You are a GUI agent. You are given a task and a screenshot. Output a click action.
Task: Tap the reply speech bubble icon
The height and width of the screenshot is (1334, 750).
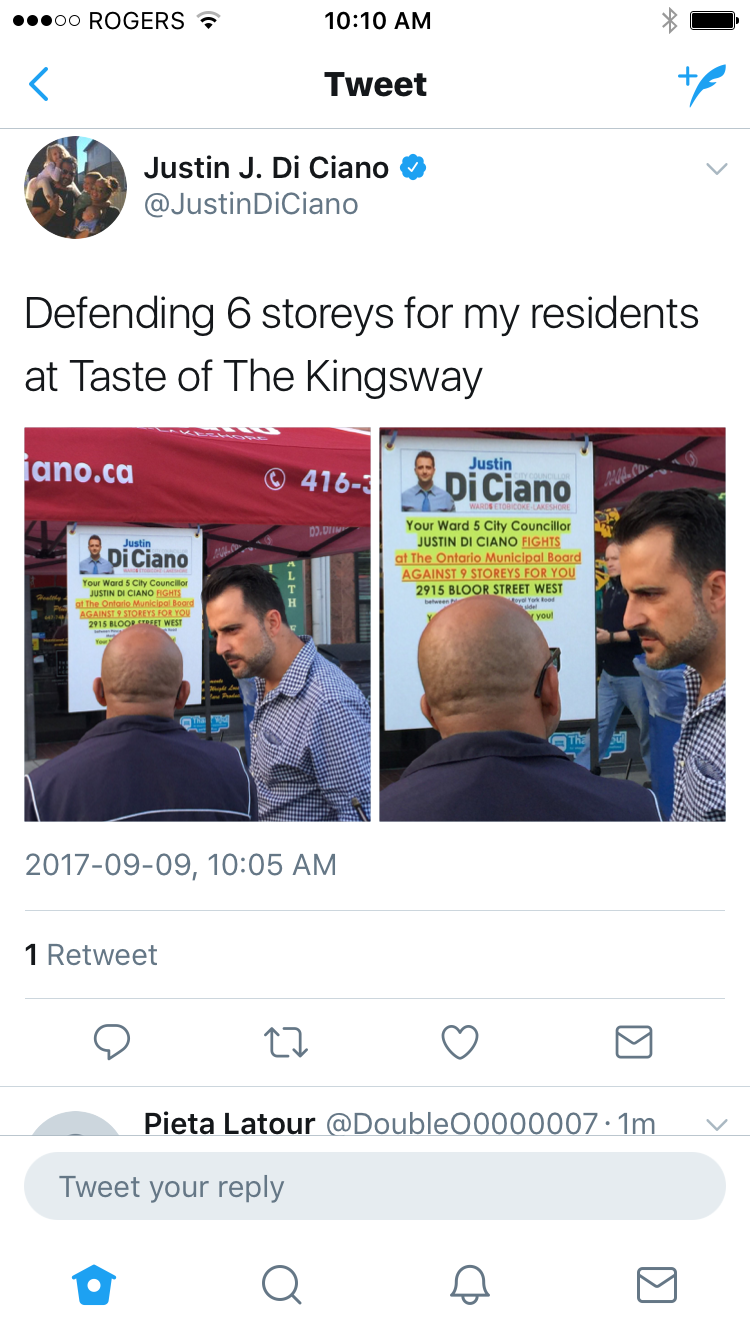point(112,1042)
